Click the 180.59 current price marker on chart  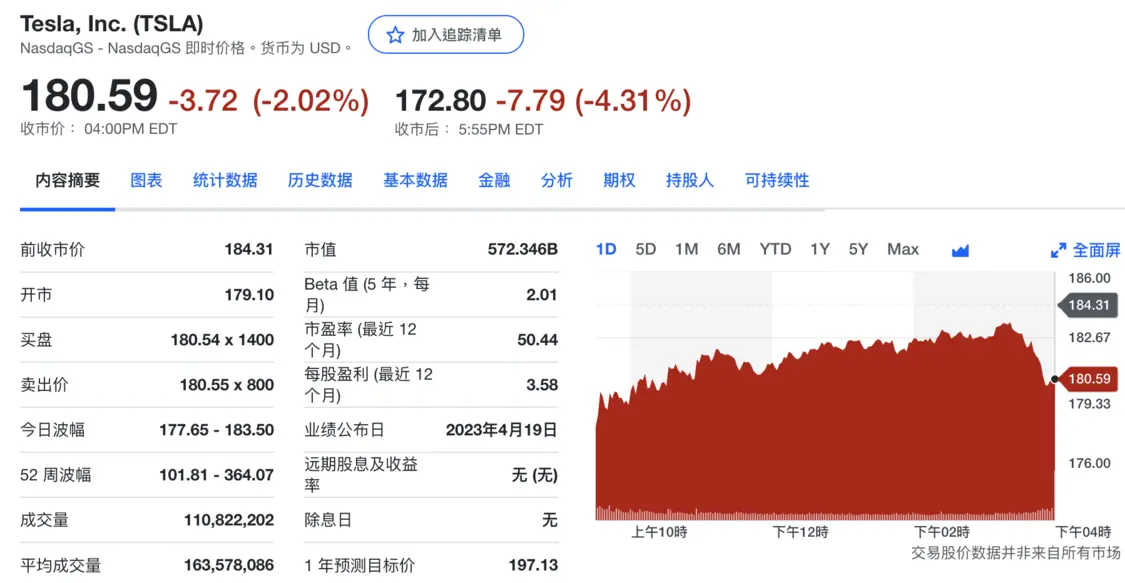coord(1089,379)
